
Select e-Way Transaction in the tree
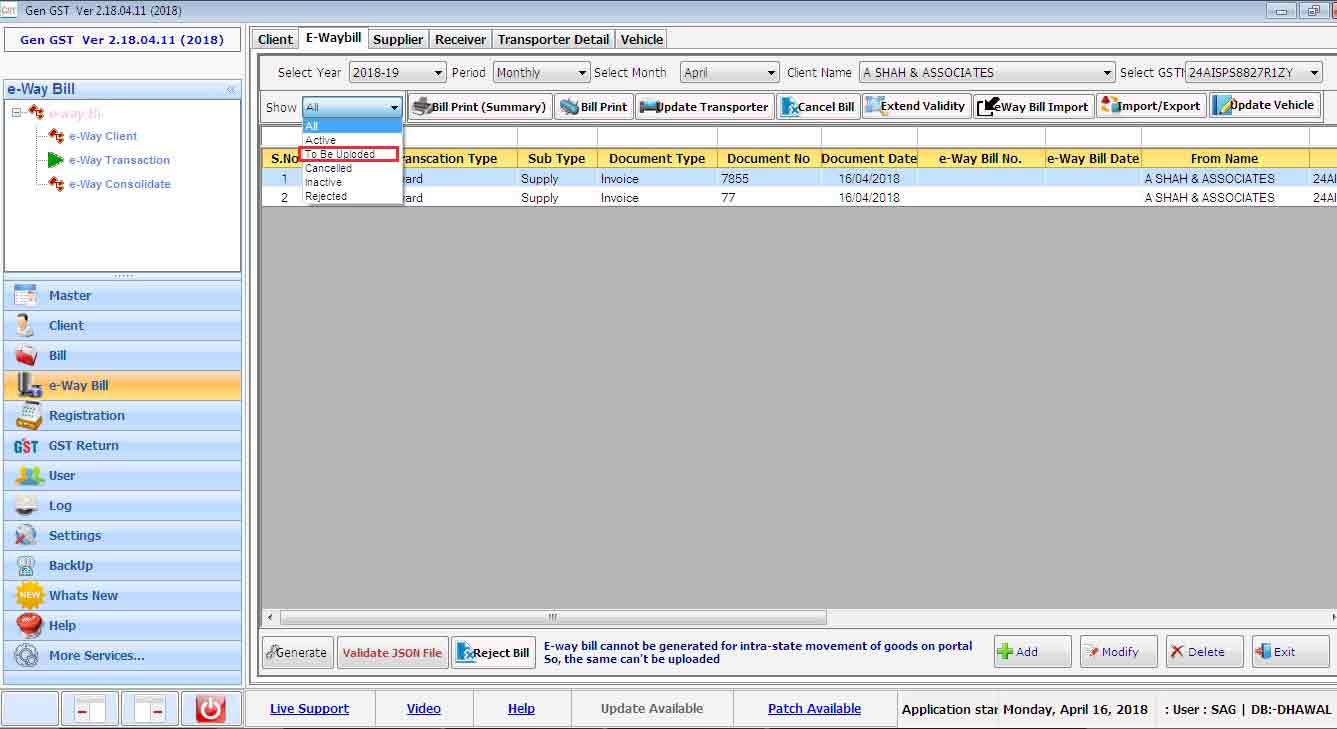click(x=119, y=160)
